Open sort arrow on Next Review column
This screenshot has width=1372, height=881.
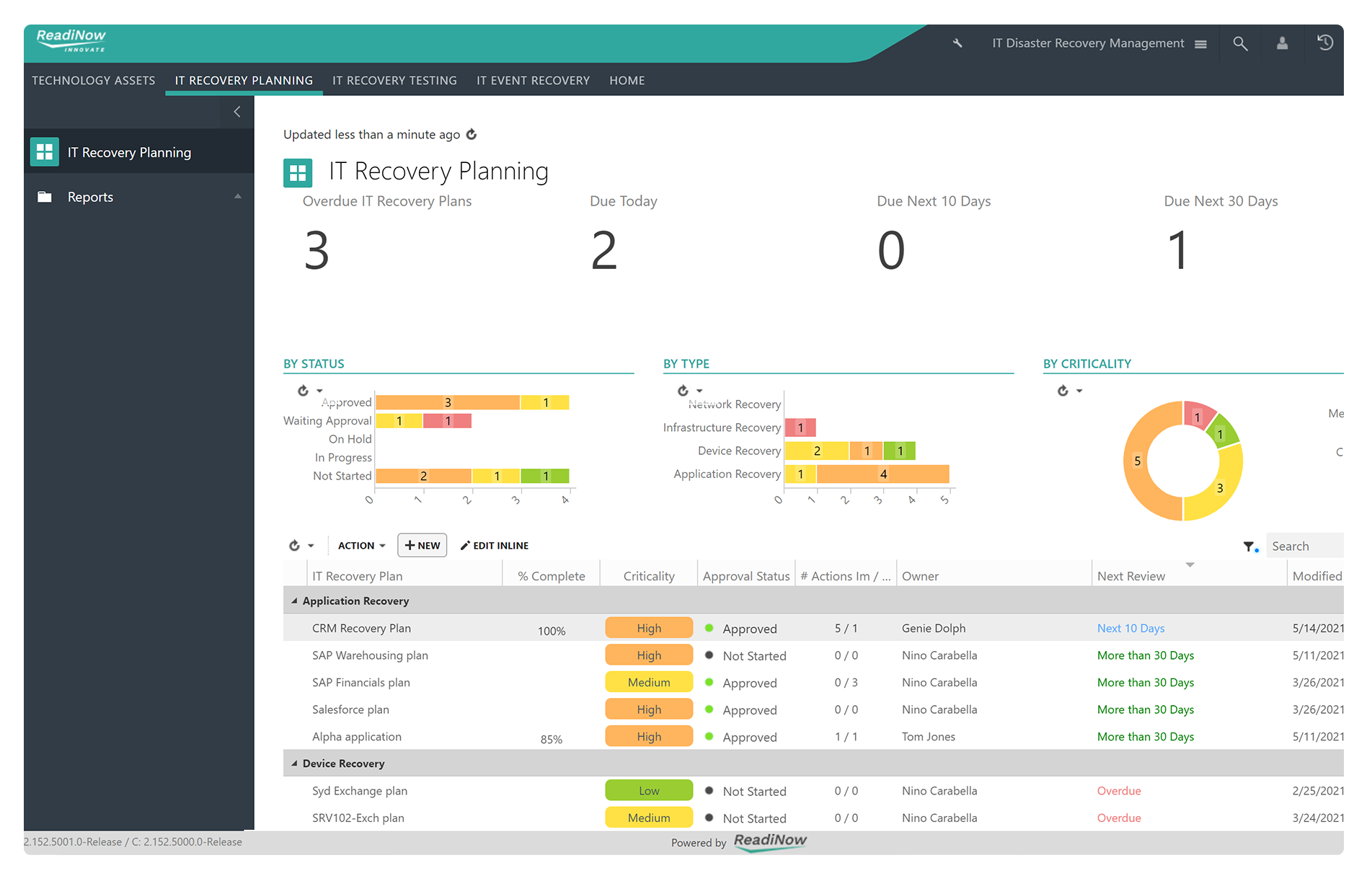(1190, 565)
